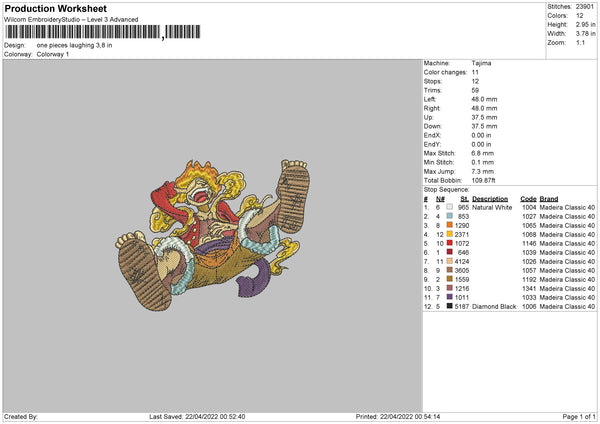Click the red thread swatch code 1146

(449, 243)
